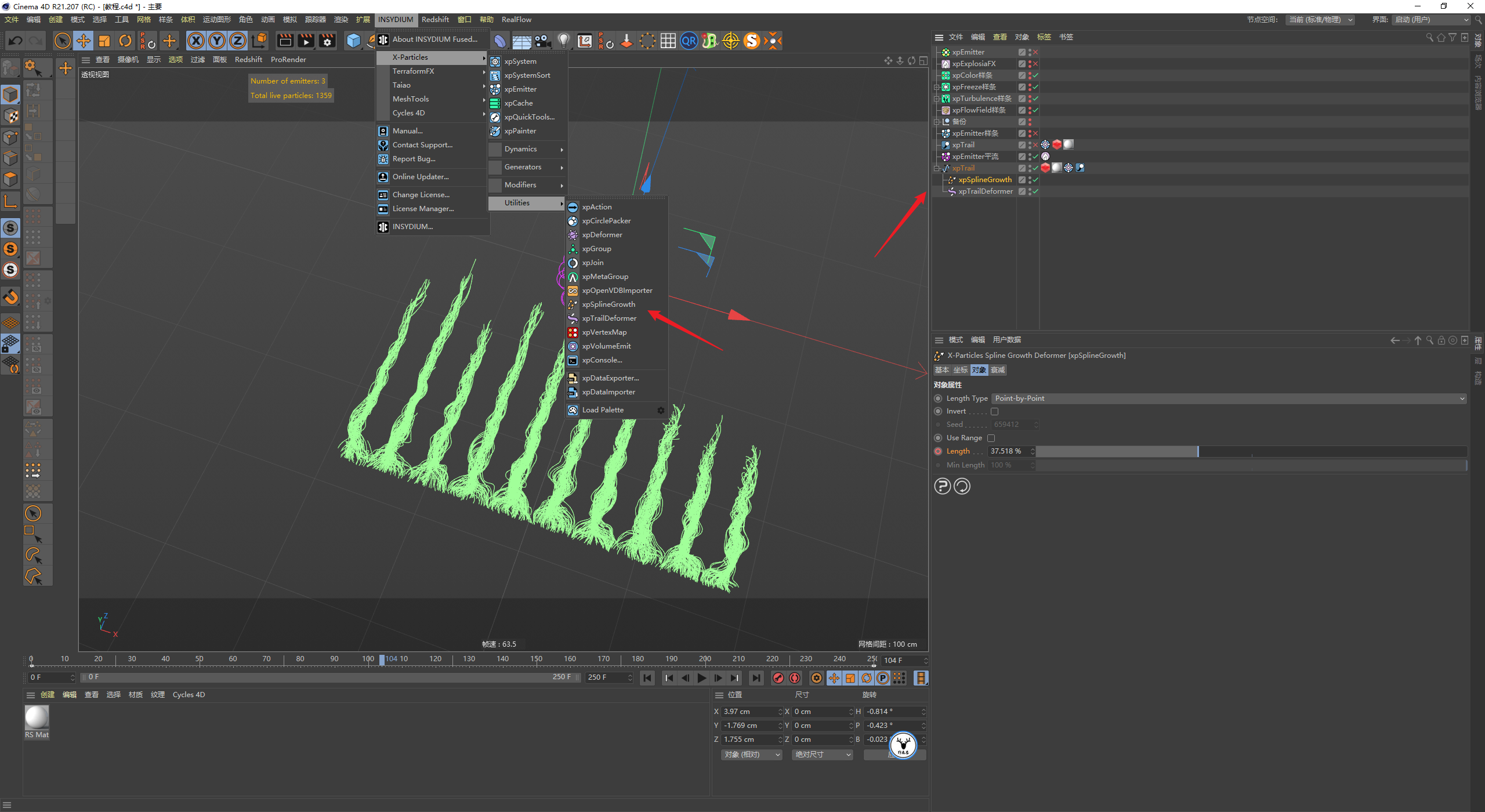Select the Move tool in top toolbar
The height and width of the screenshot is (812, 1485).
coord(84,41)
